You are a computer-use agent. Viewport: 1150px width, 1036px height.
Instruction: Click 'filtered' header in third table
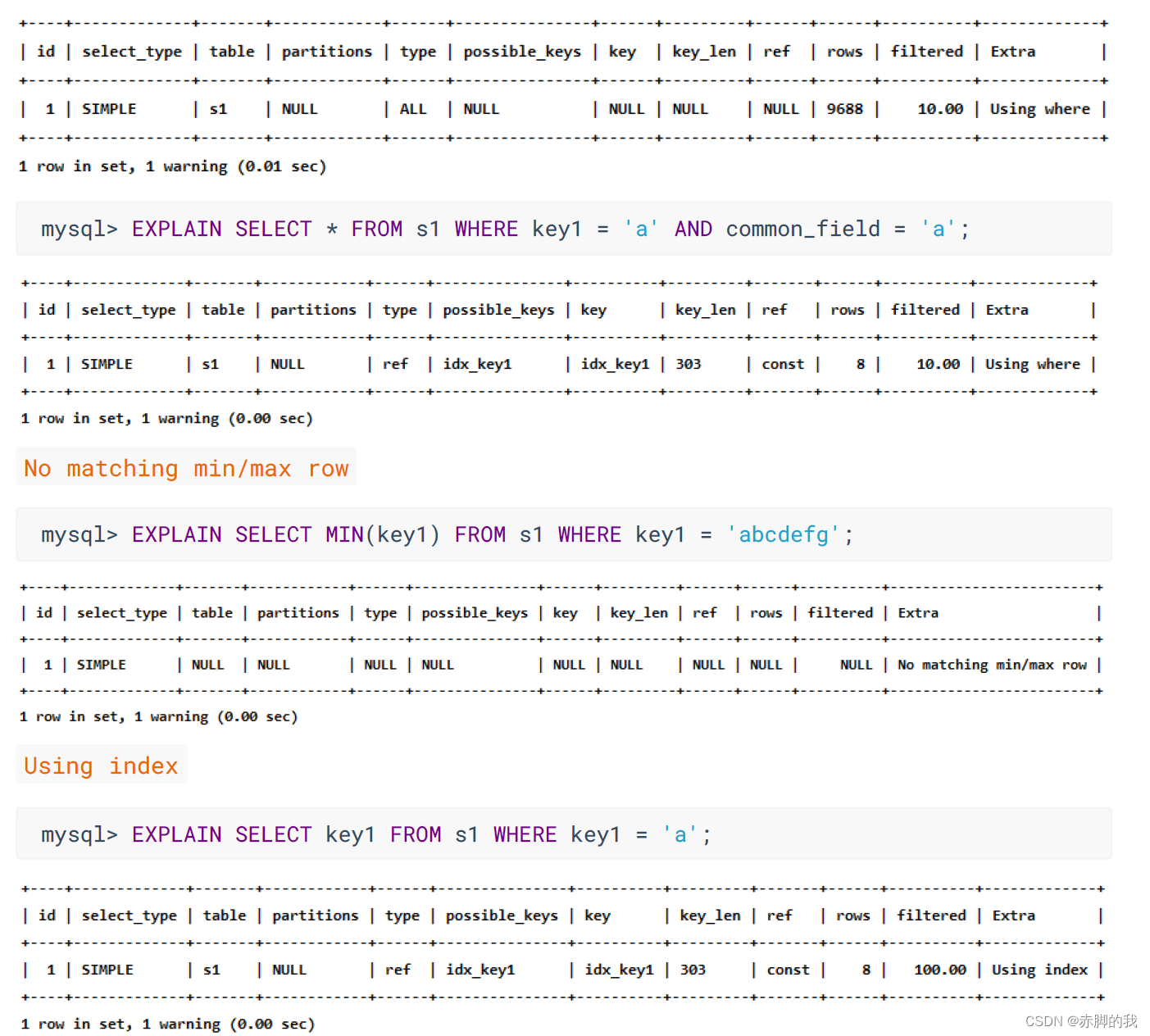[x=840, y=613]
